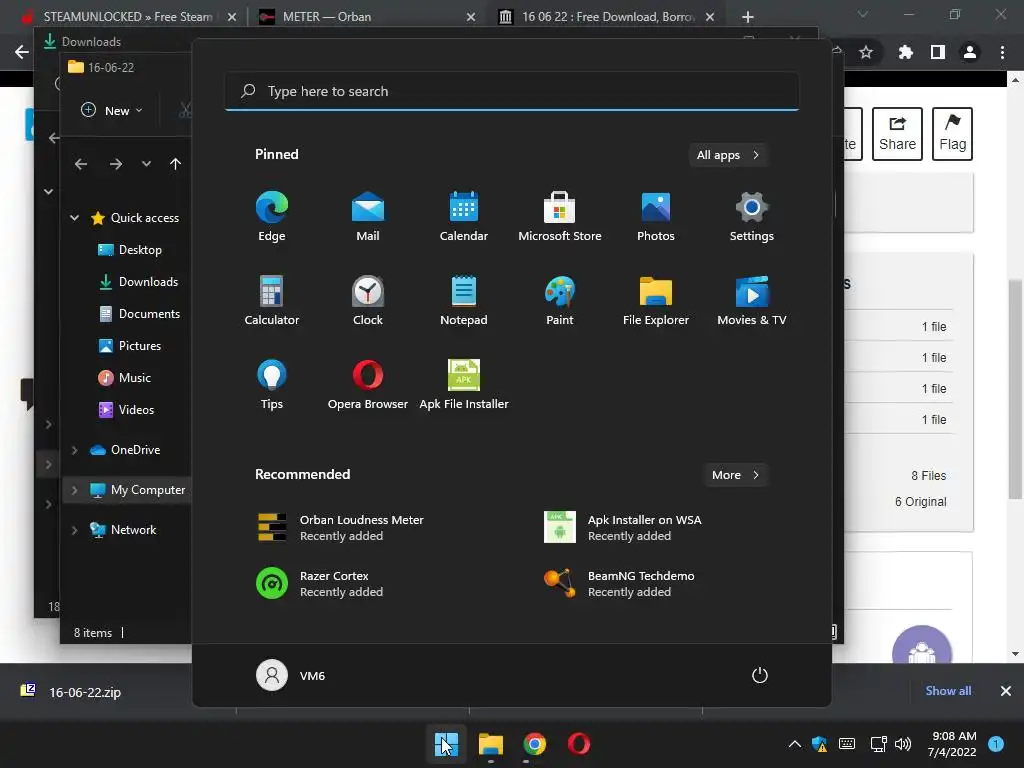
Task: Launch Movies & TV
Action: tap(752, 300)
